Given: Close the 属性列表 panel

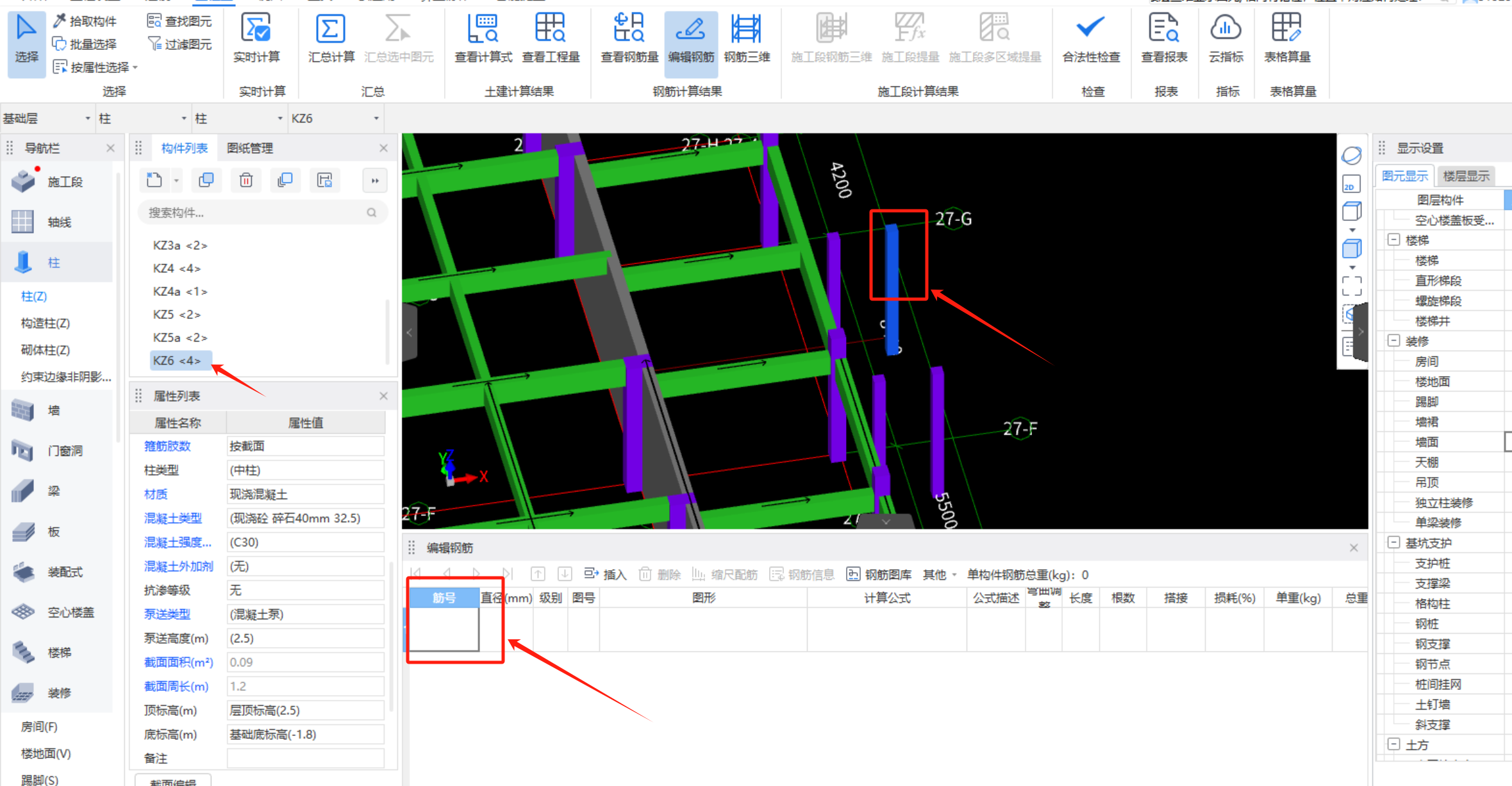Looking at the screenshot, I should point(383,396).
